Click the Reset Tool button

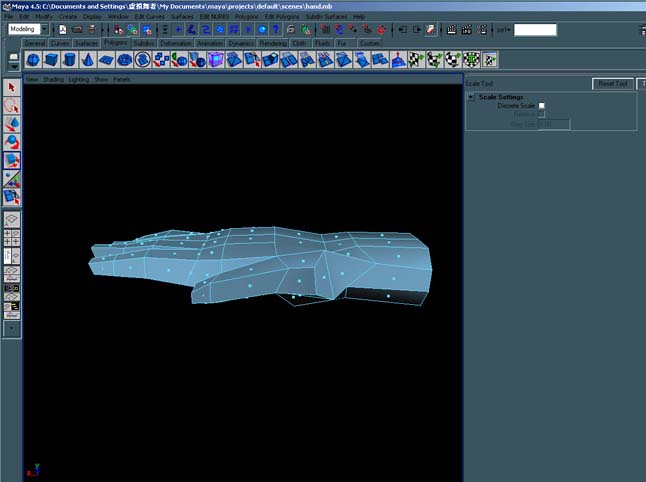coord(613,84)
